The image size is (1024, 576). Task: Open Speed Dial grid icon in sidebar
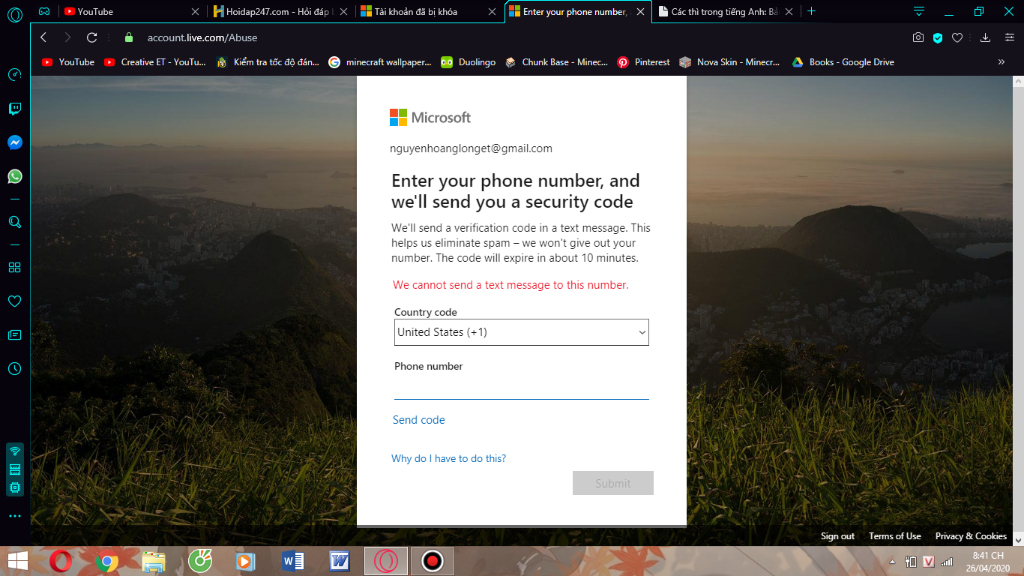(14, 267)
